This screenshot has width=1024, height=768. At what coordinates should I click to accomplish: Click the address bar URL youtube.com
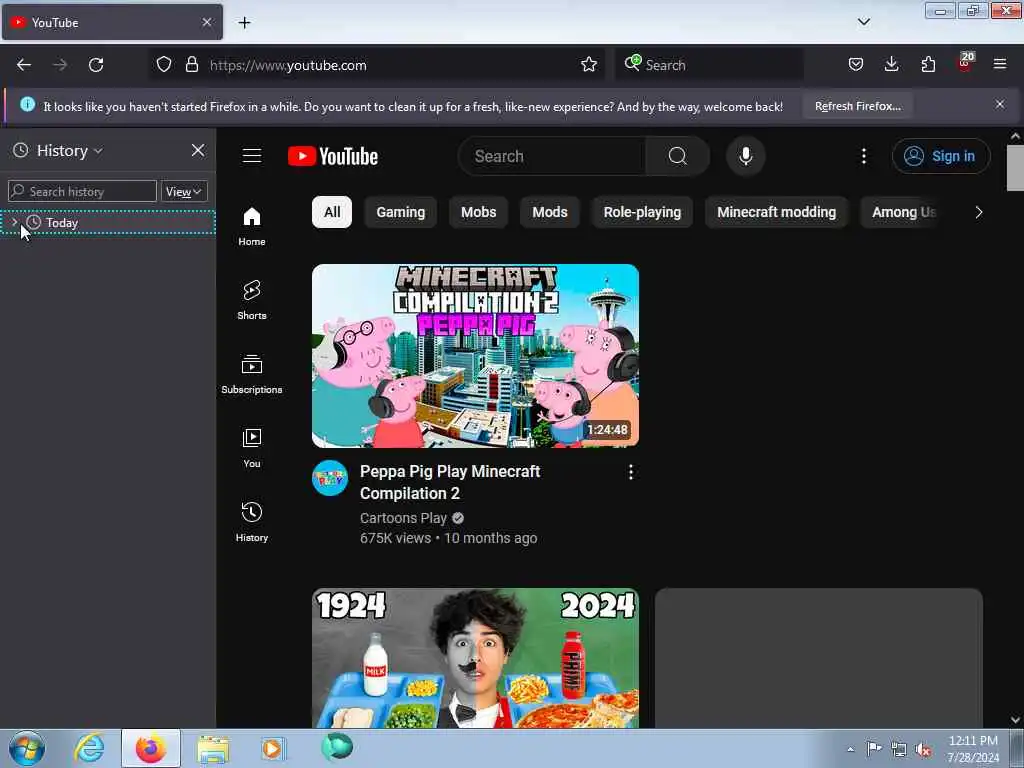[288, 65]
